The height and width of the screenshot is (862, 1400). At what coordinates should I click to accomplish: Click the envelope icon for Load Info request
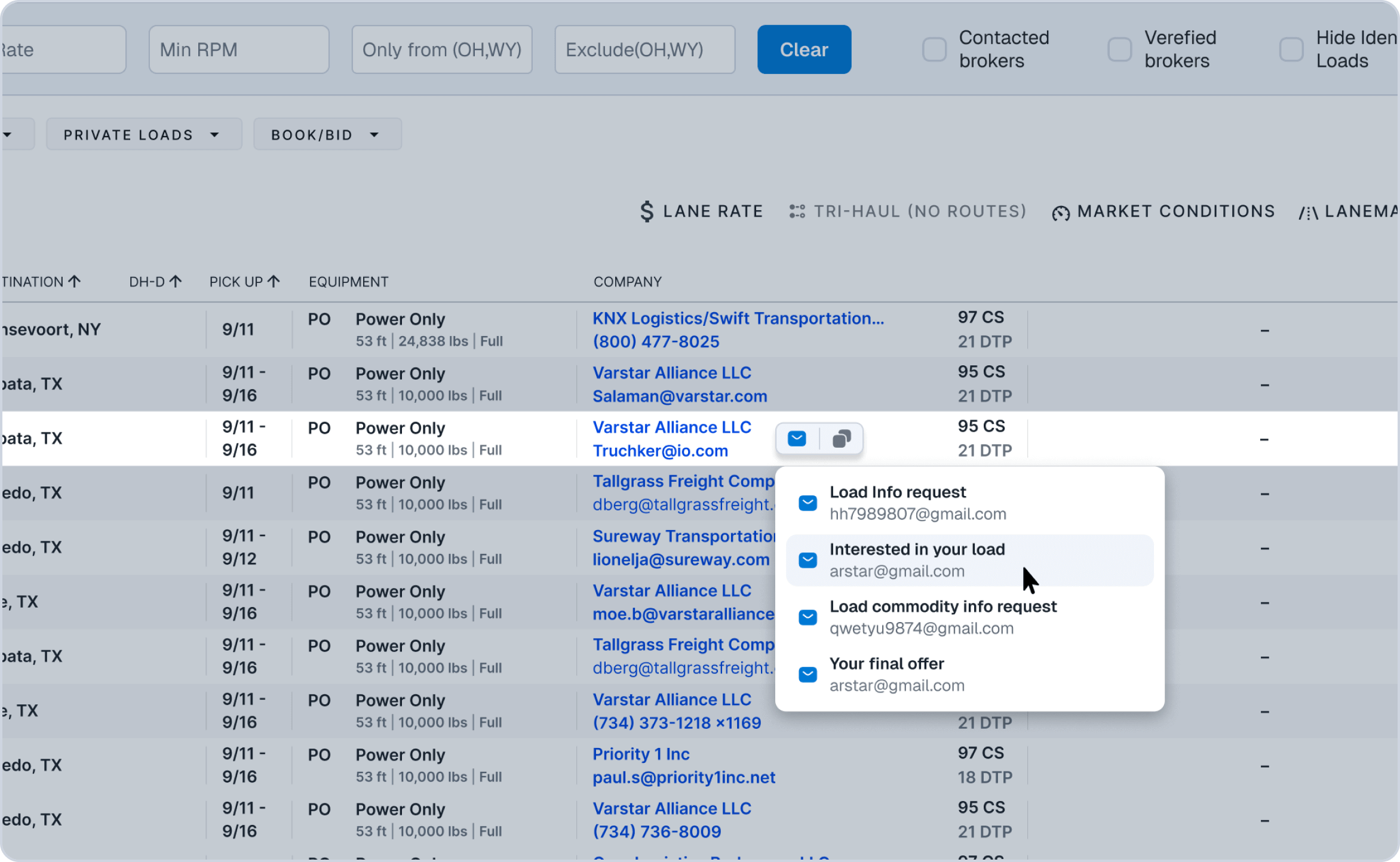[808, 503]
